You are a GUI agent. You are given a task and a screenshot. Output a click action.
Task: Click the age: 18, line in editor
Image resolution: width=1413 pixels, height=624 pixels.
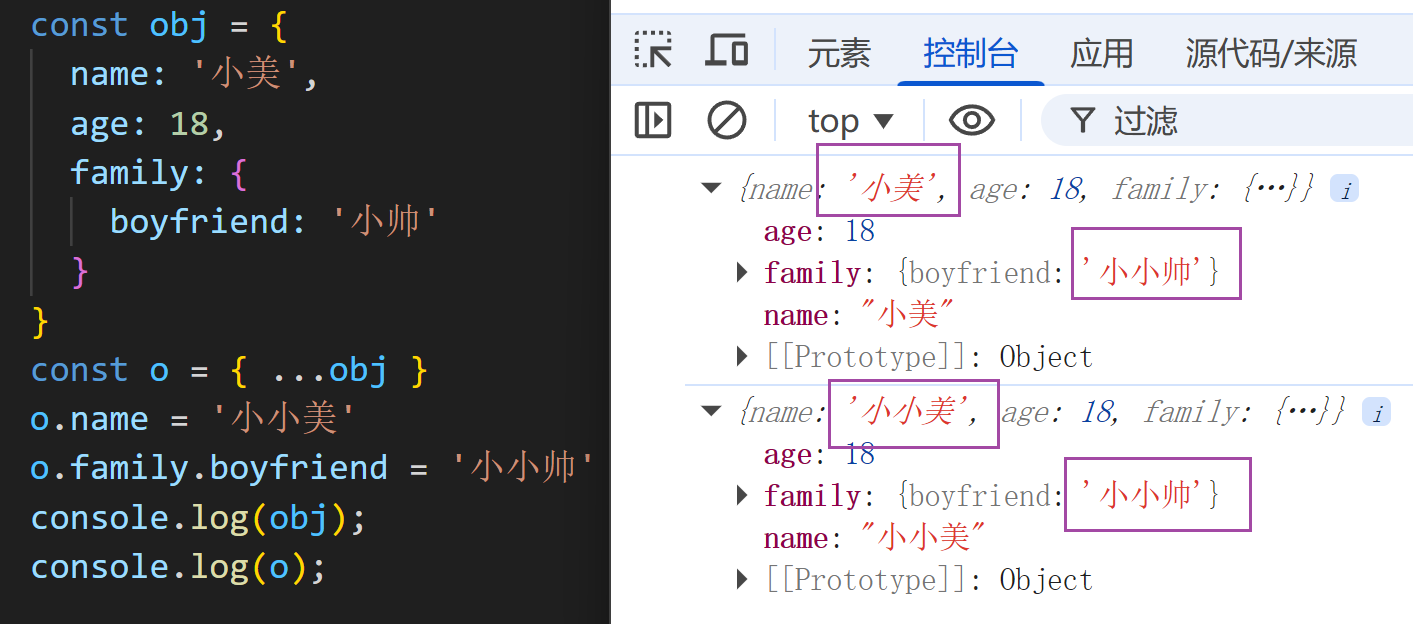click(x=149, y=124)
